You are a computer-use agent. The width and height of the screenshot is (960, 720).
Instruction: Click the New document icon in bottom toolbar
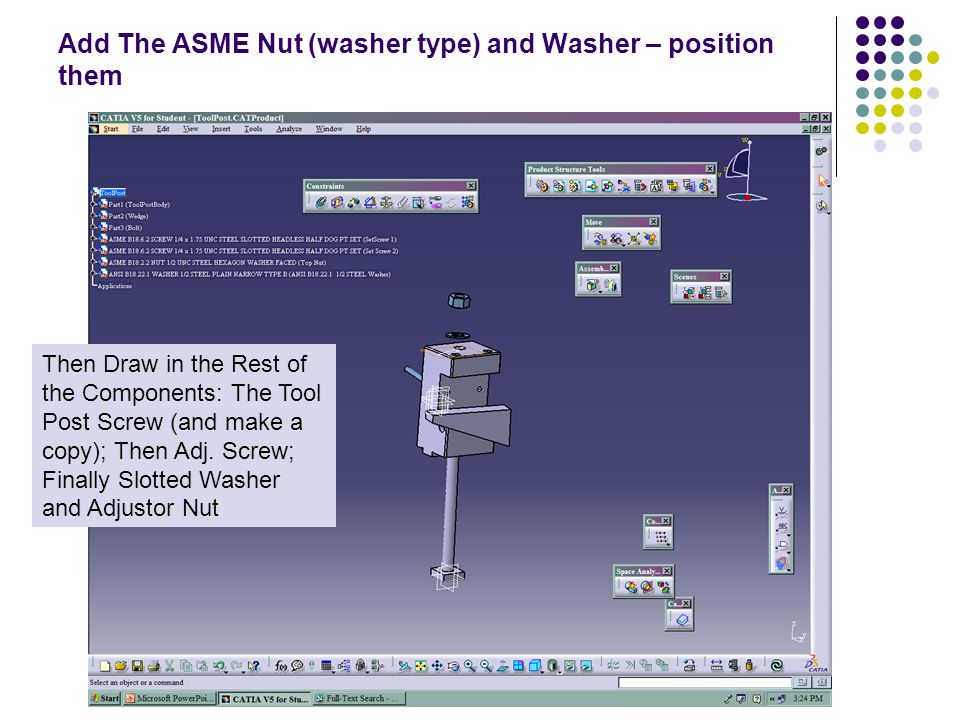point(105,666)
